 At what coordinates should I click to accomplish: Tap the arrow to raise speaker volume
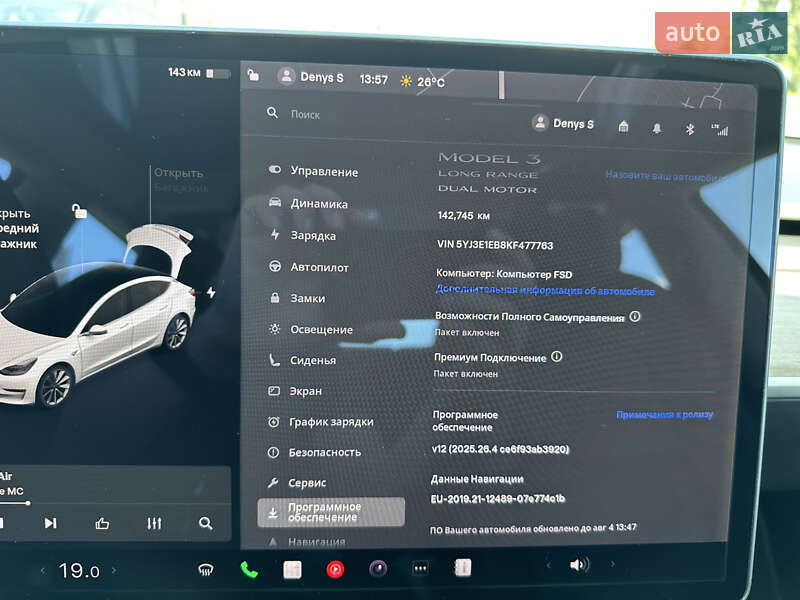612,564
